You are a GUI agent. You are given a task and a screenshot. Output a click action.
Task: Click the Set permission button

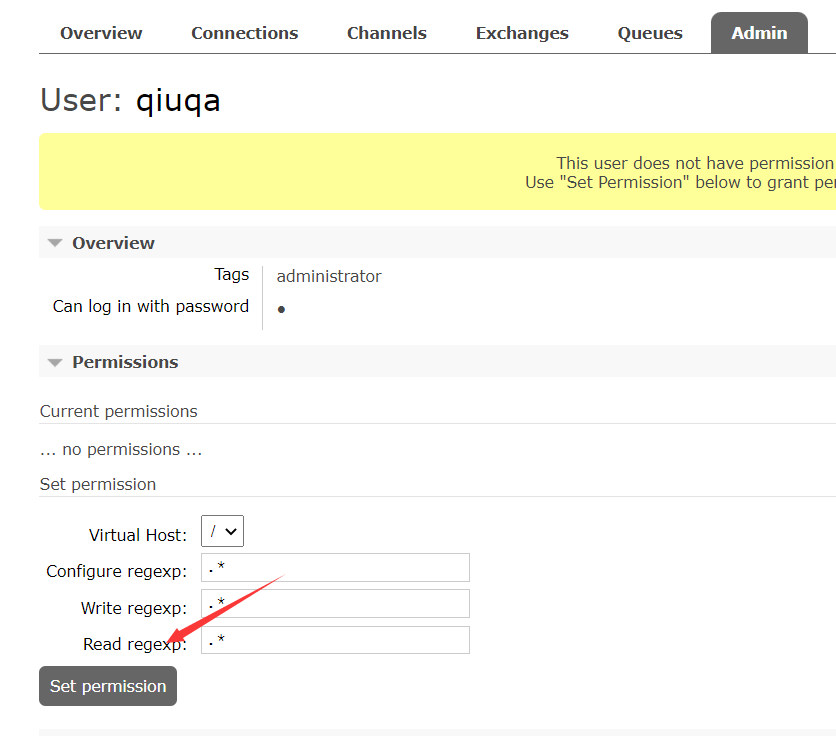(x=107, y=686)
